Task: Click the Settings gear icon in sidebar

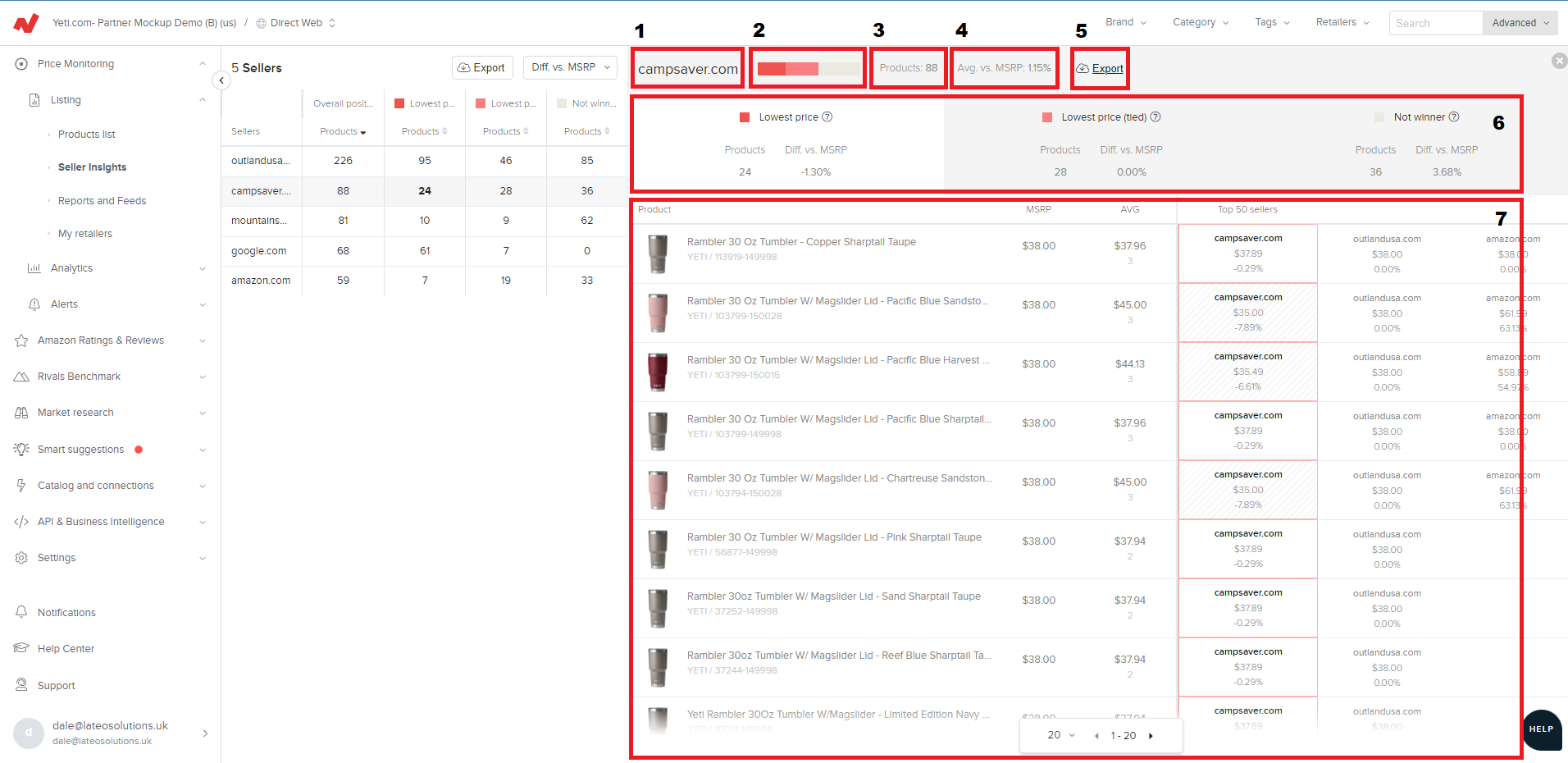Action: tap(21, 558)
